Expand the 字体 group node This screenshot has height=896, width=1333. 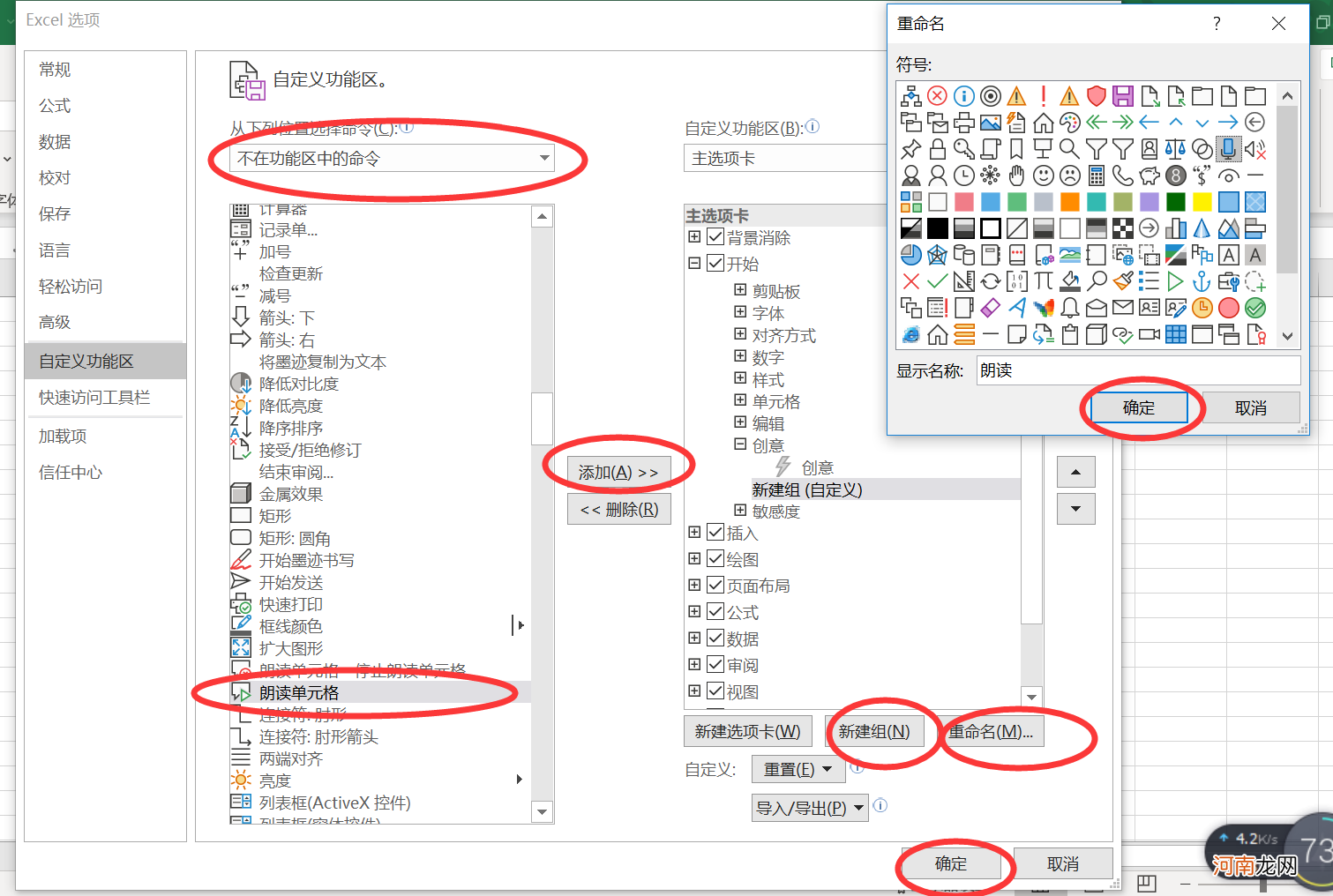[x=740, y=311]
